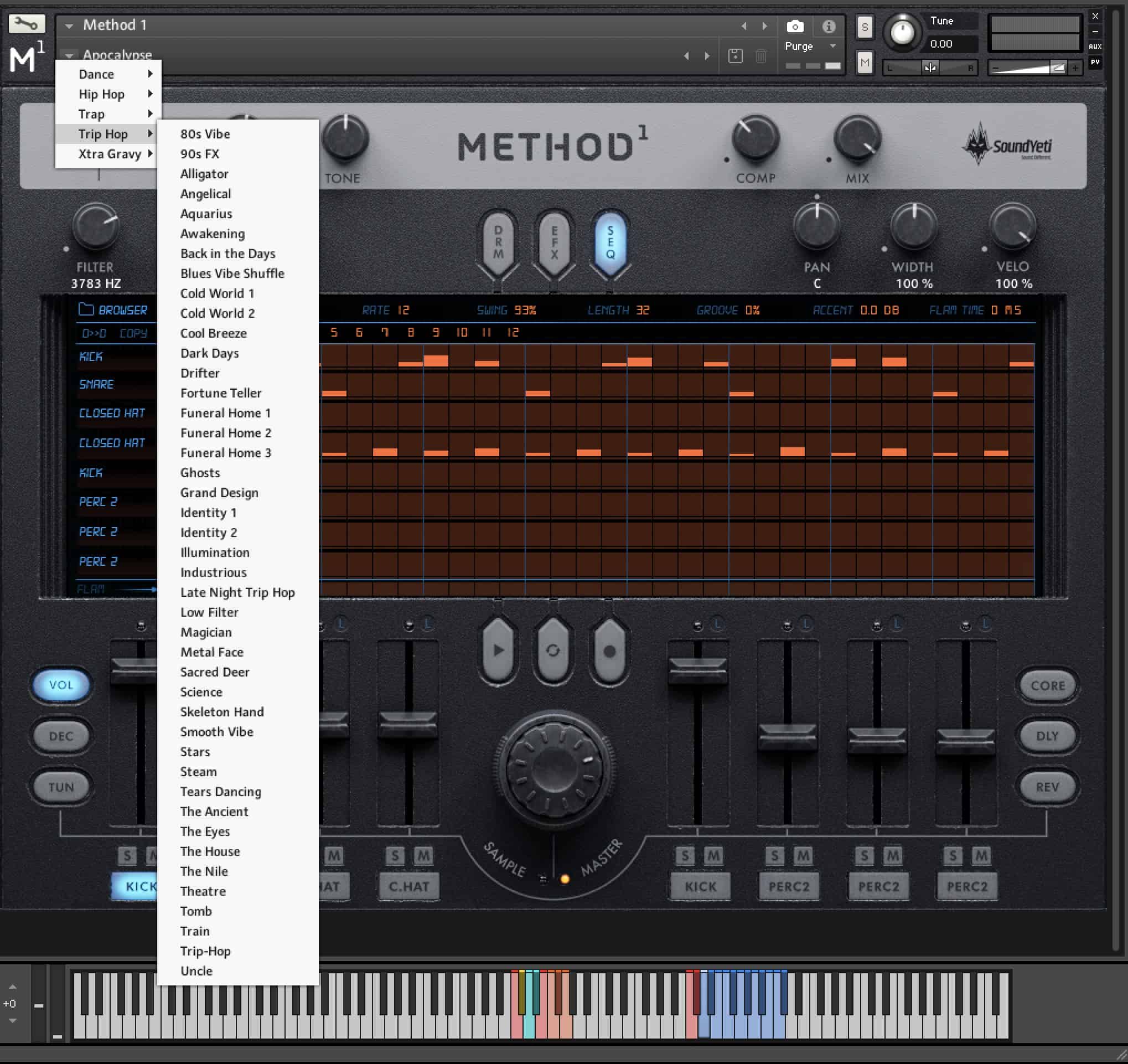Click the sequencer play button
The image size is (1128, 1064).
tap(498, 650)
